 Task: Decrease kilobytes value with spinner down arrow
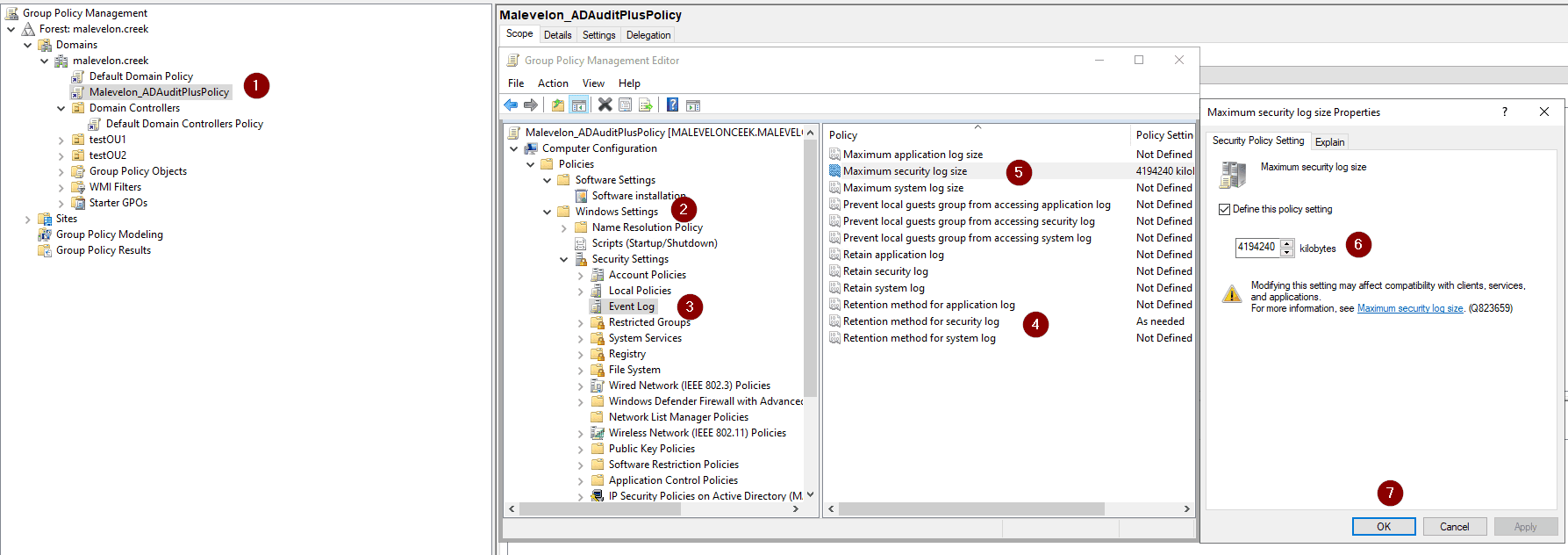coord(1287,252)
